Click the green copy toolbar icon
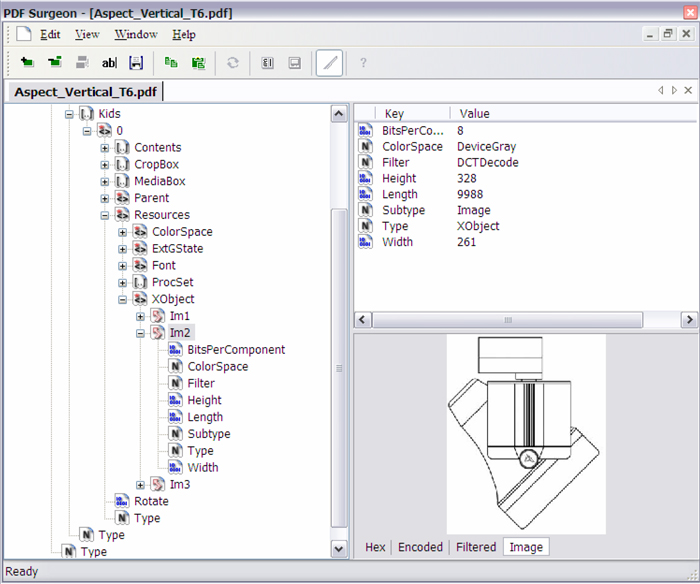 [171, 63]
